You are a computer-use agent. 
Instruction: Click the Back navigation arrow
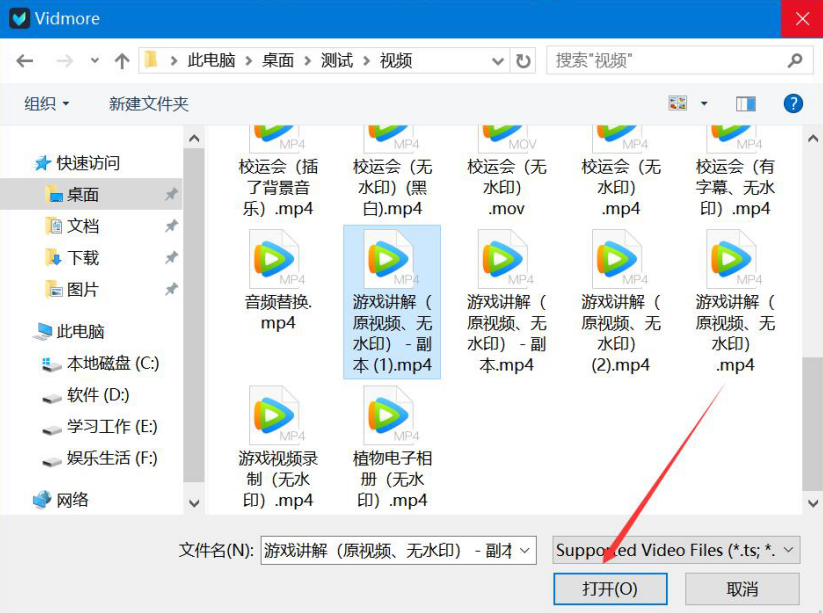25,61
